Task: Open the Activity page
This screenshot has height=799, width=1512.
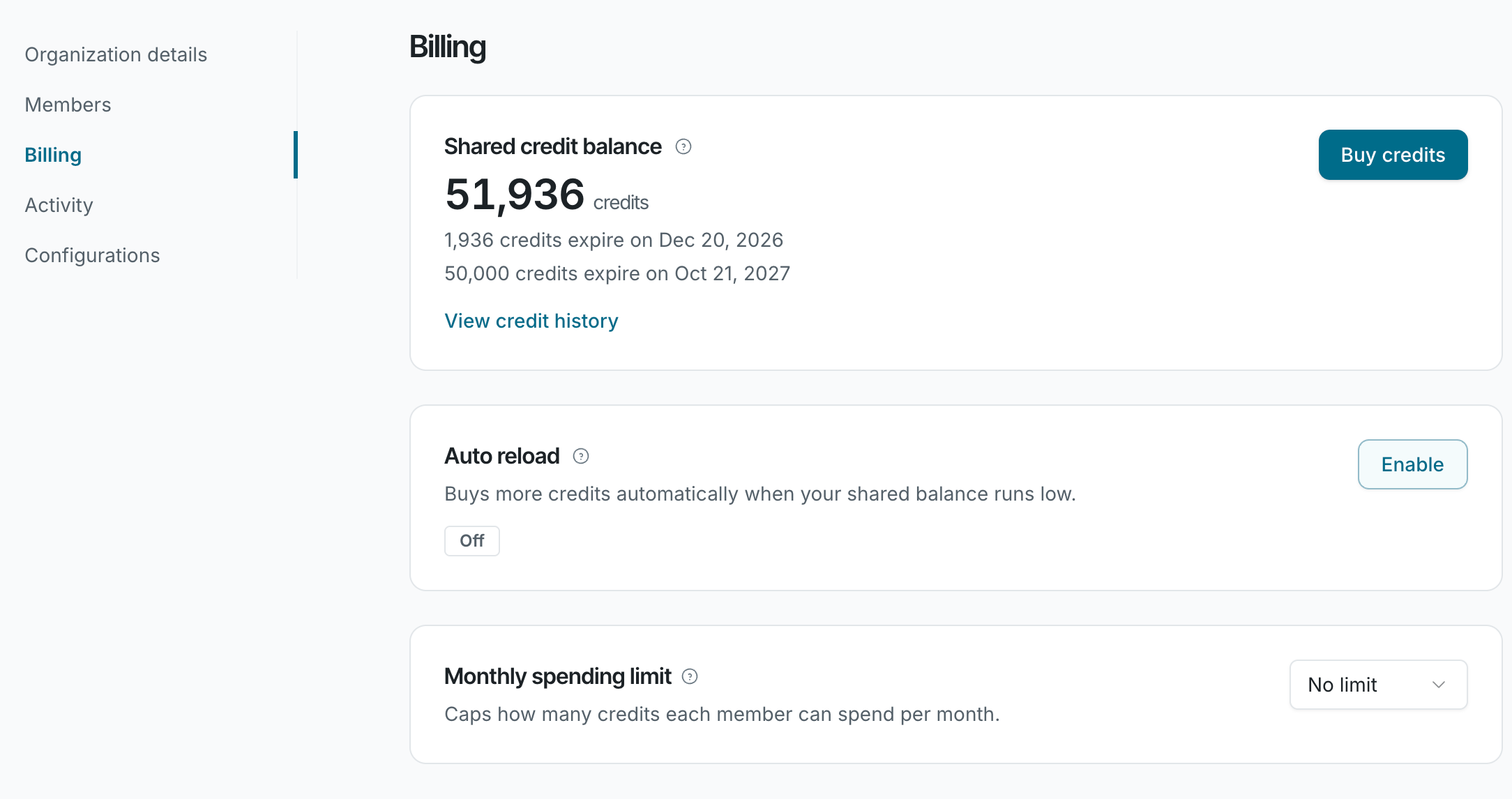Action: pyautogui.click(x=59, y=205)
